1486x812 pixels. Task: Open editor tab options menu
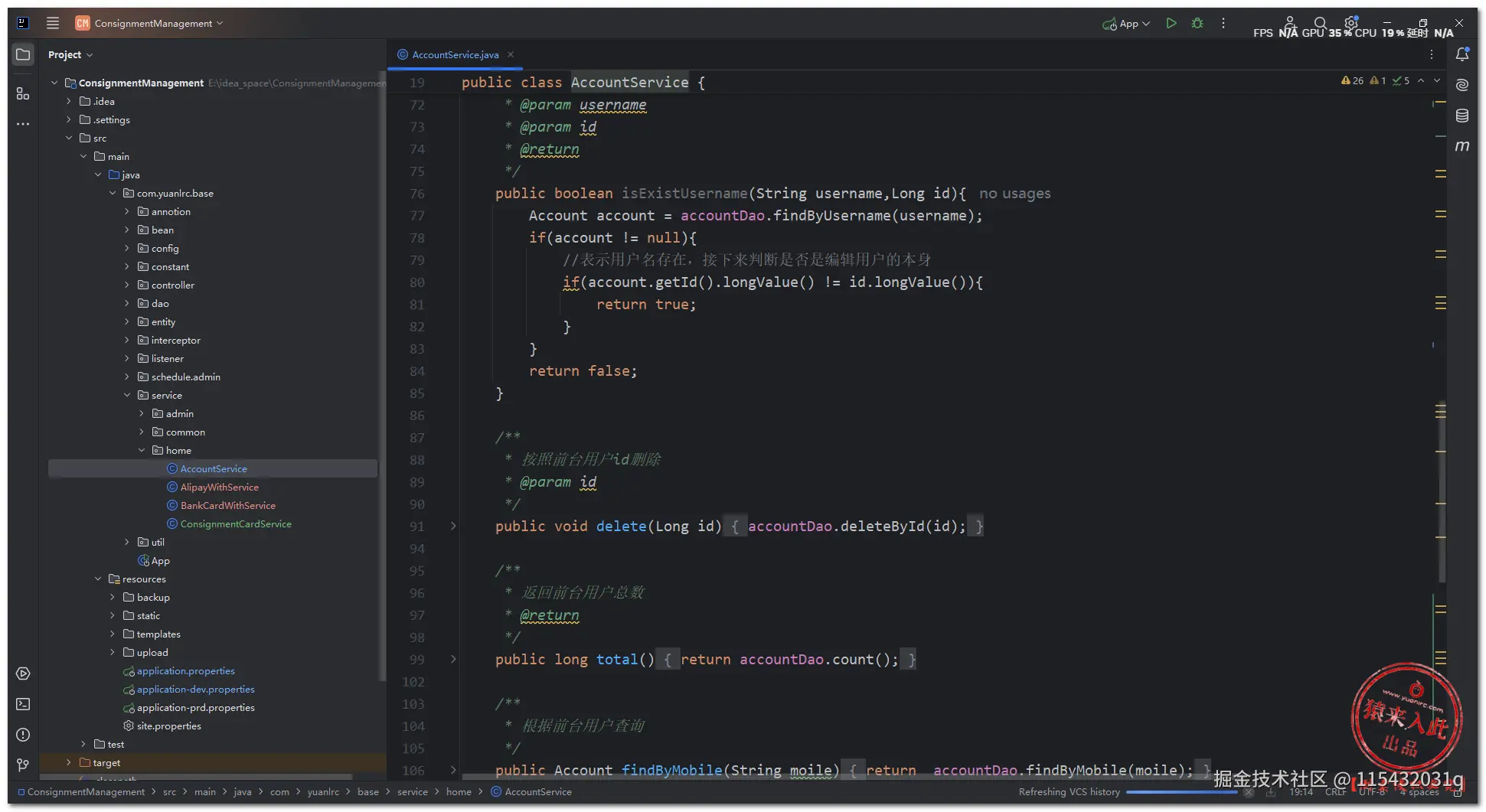click(1431, 54)
